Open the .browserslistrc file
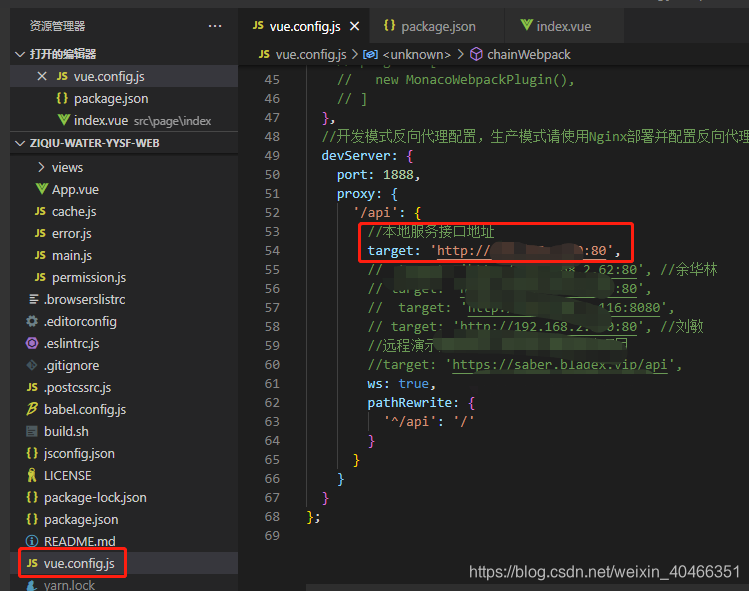The image size is (749, 591). [124, 299]
